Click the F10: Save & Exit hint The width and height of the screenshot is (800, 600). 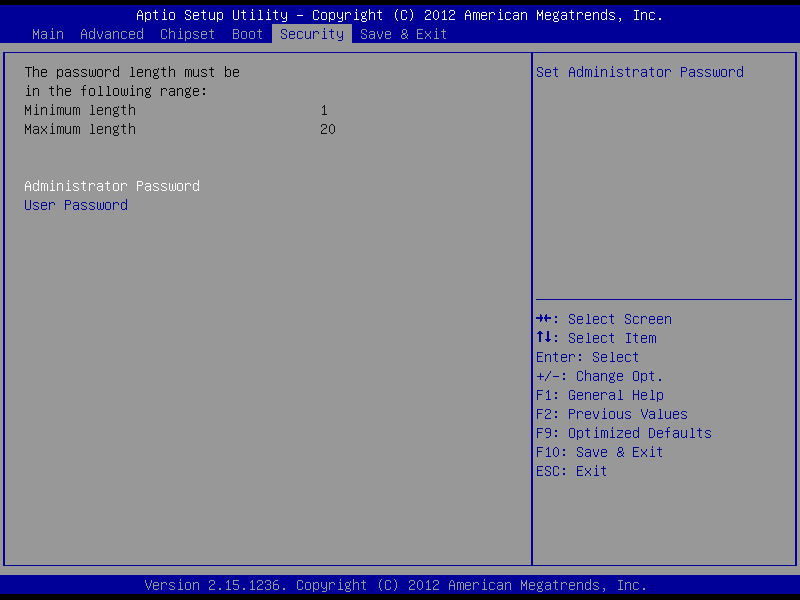(600, 452)
